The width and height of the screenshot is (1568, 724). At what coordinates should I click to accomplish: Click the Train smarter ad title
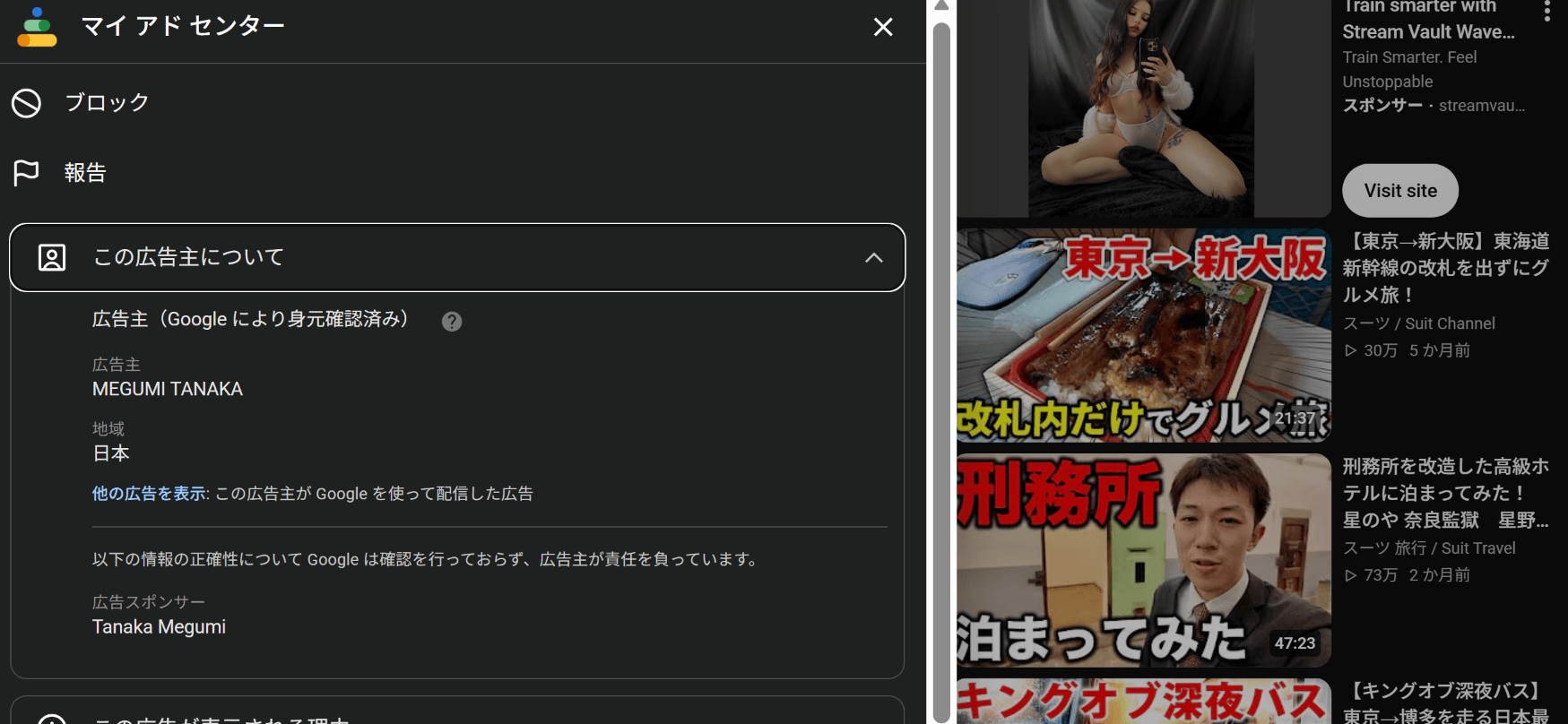tap(1429, 19)
